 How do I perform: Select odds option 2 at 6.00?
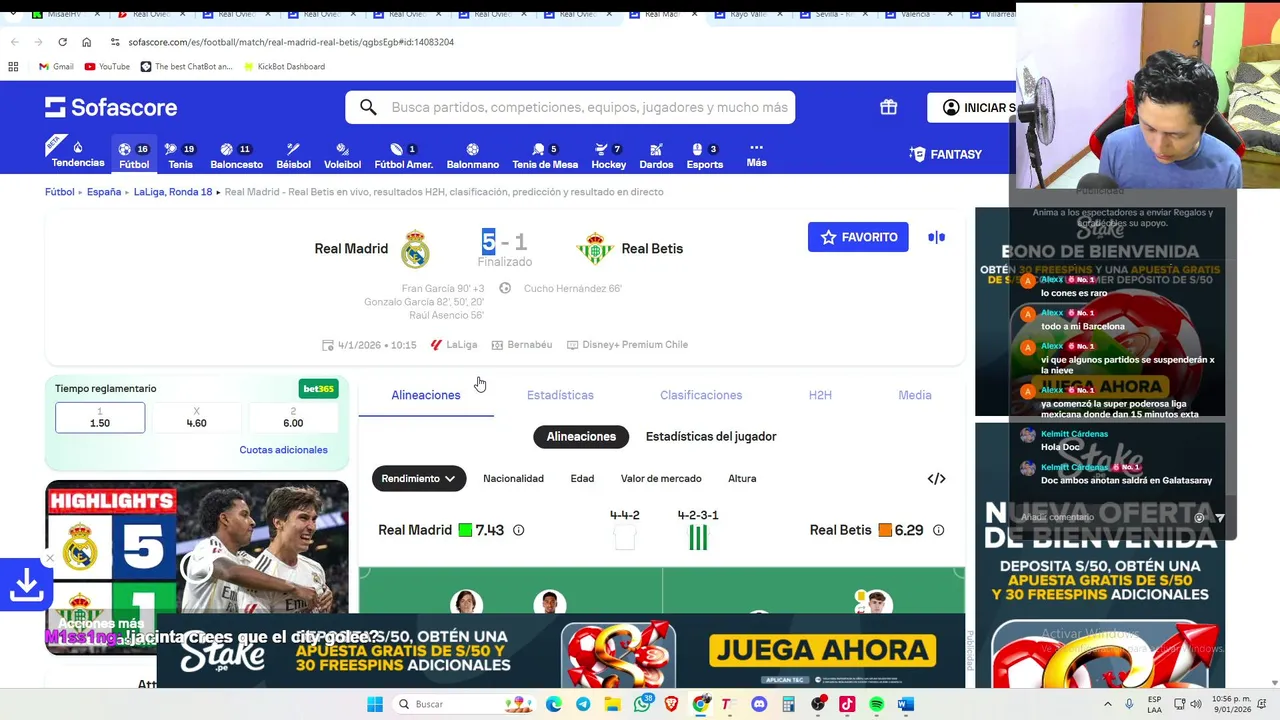coord(293,418)
